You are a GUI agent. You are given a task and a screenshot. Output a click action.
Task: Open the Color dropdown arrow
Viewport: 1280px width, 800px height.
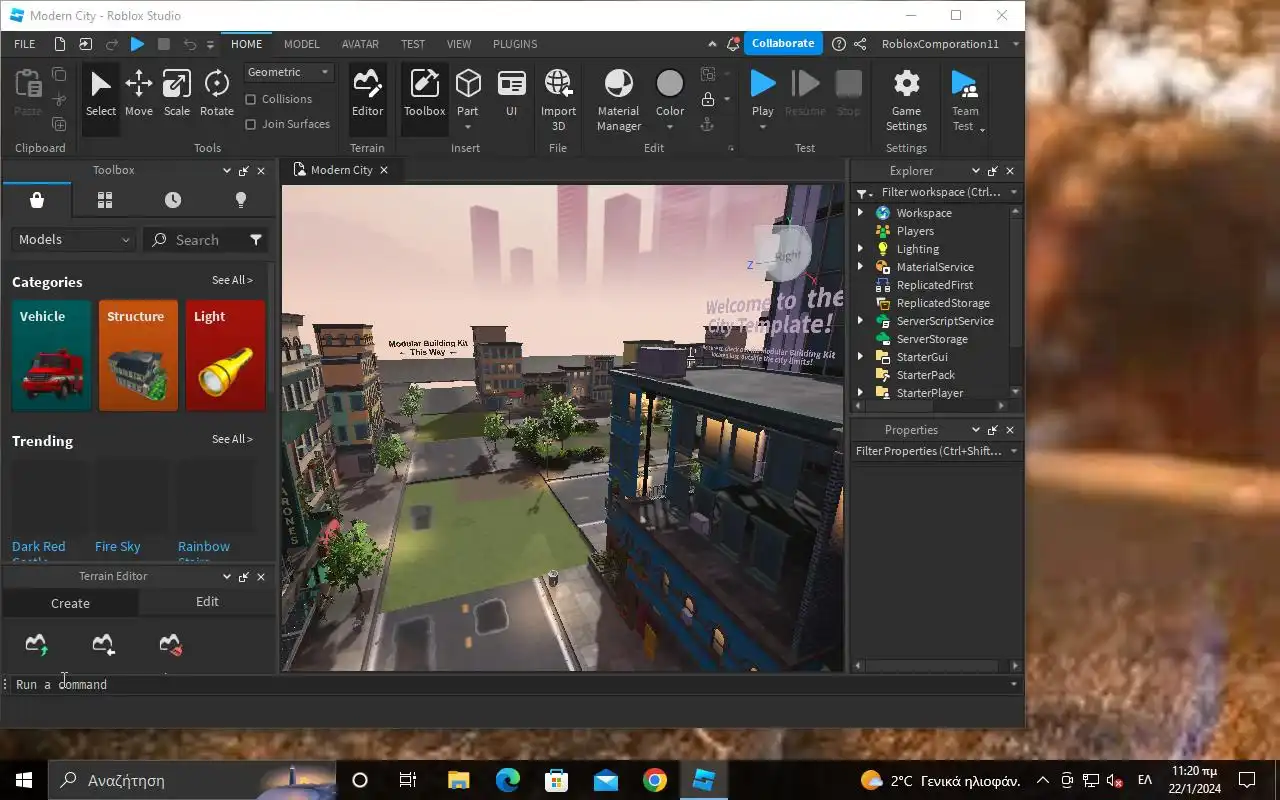[670, 128]
